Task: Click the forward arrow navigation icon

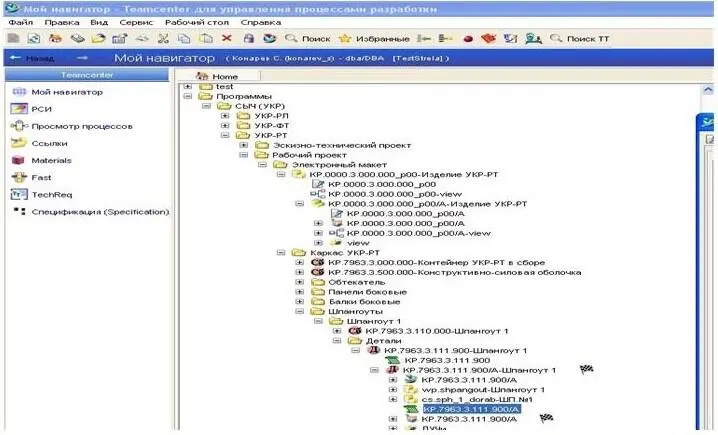Action: pyautogui.click(x=82, y=58)
